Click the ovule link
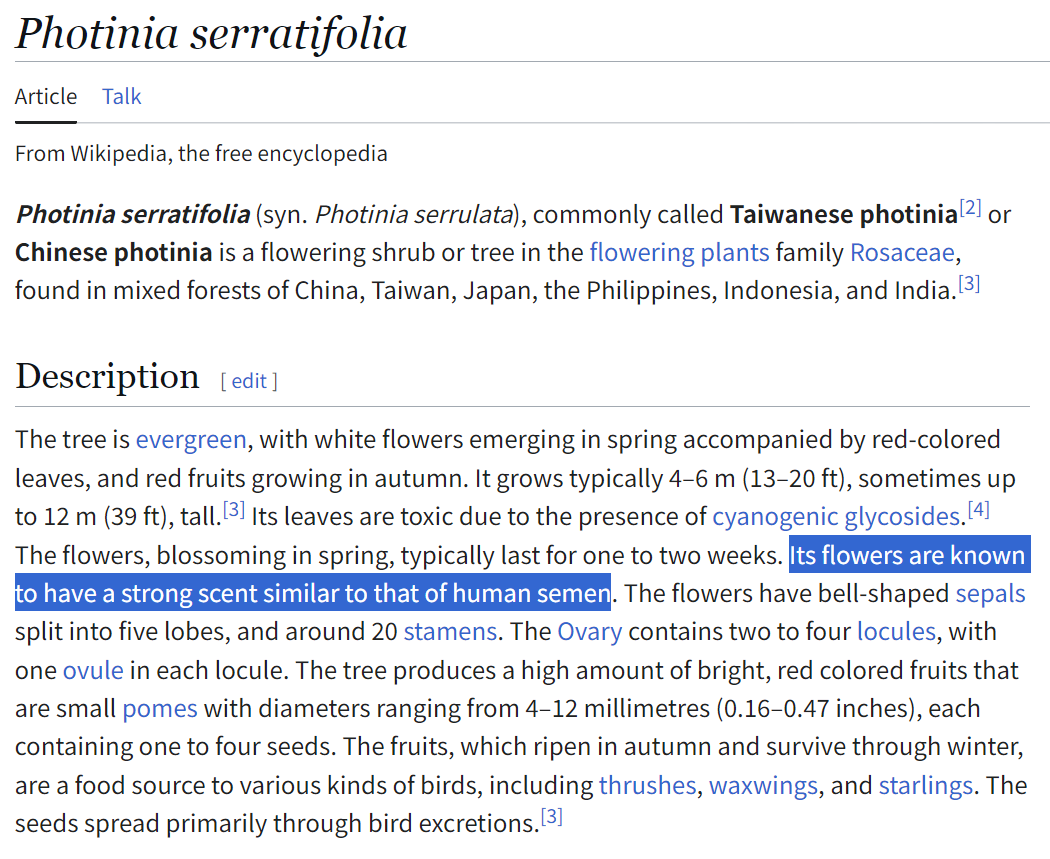The height and width of the screenshot is (859, 1050). (93, 670)
